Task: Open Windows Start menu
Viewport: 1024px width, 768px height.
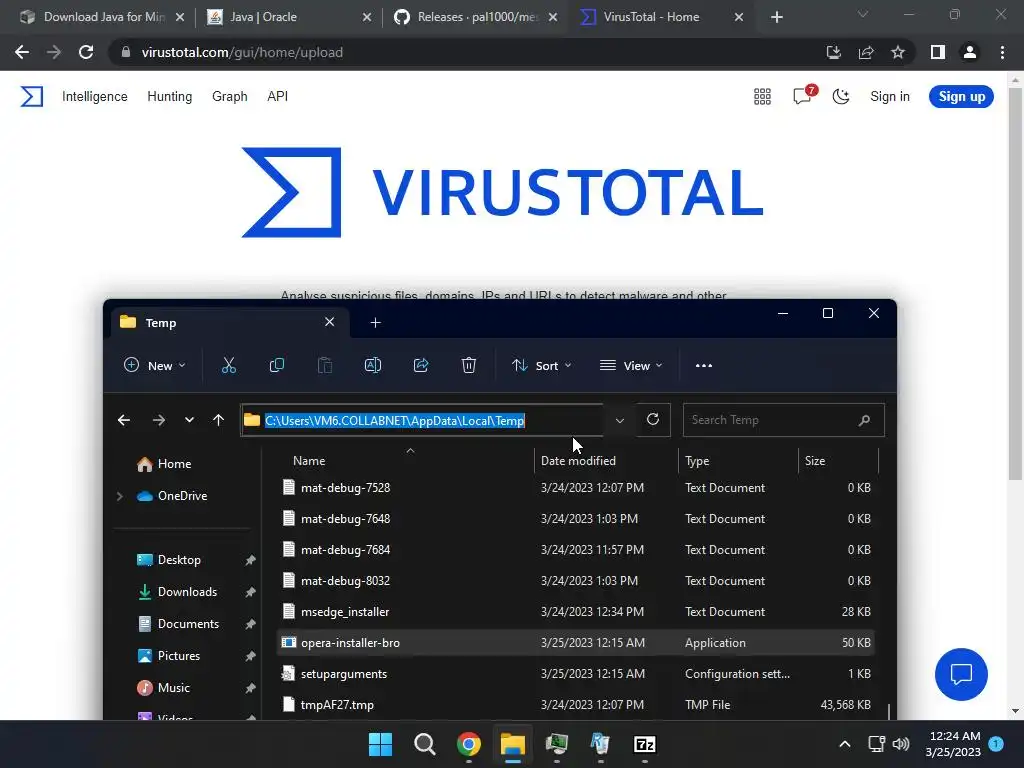Action: tap(380, 744)
